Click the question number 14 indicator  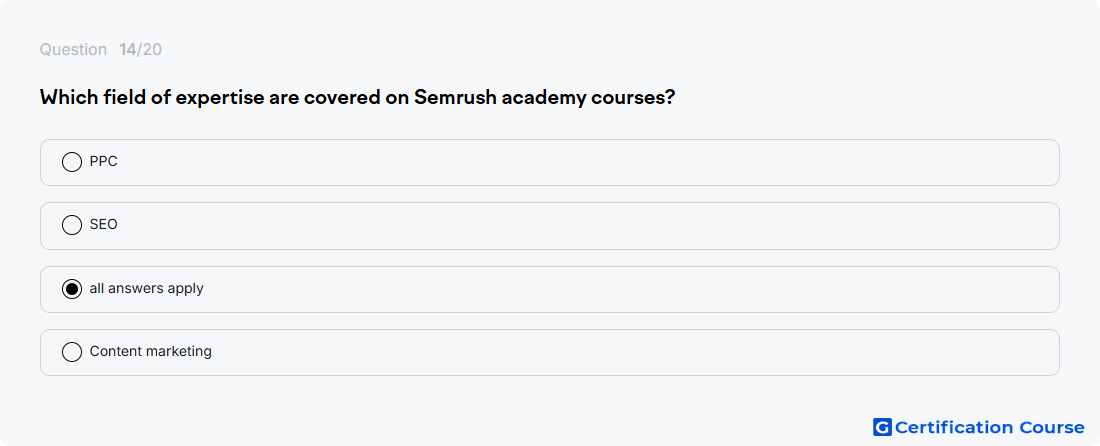[x=127, y=50]
